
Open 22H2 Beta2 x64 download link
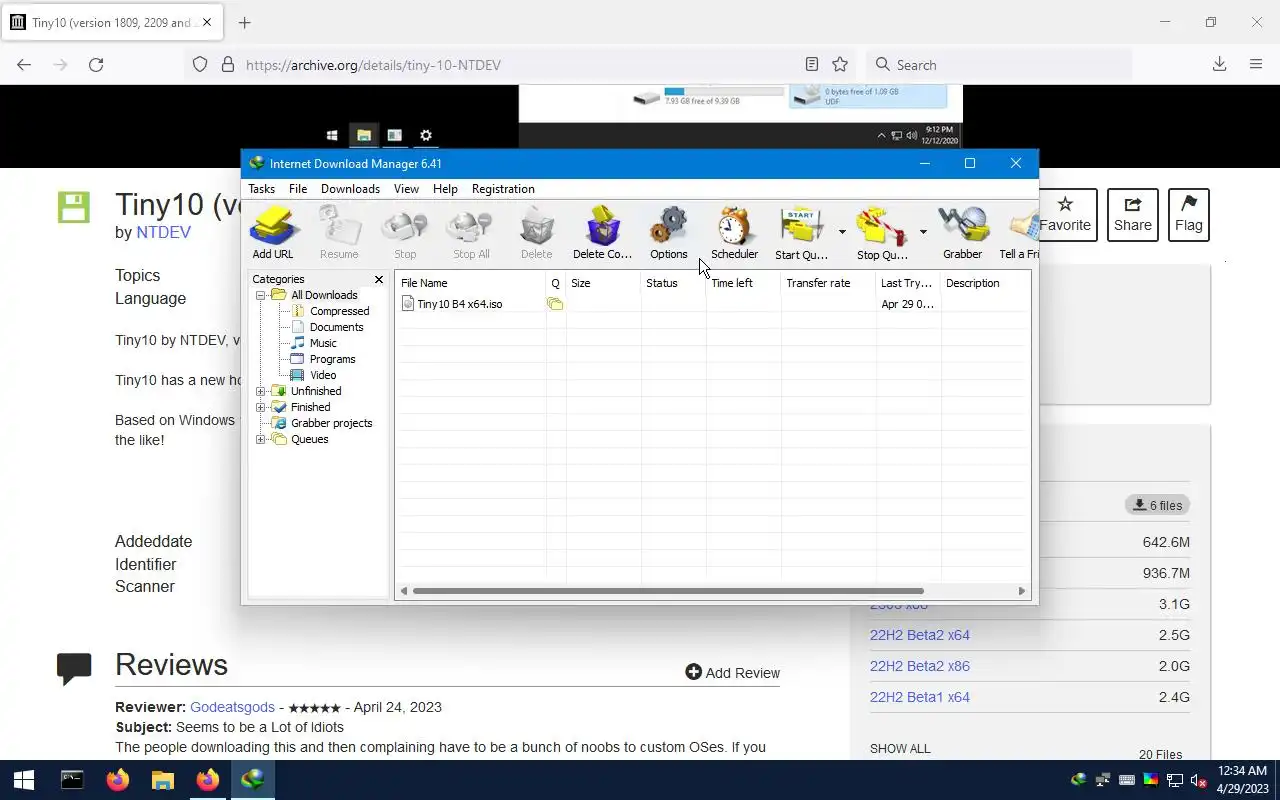click(920, 635)
